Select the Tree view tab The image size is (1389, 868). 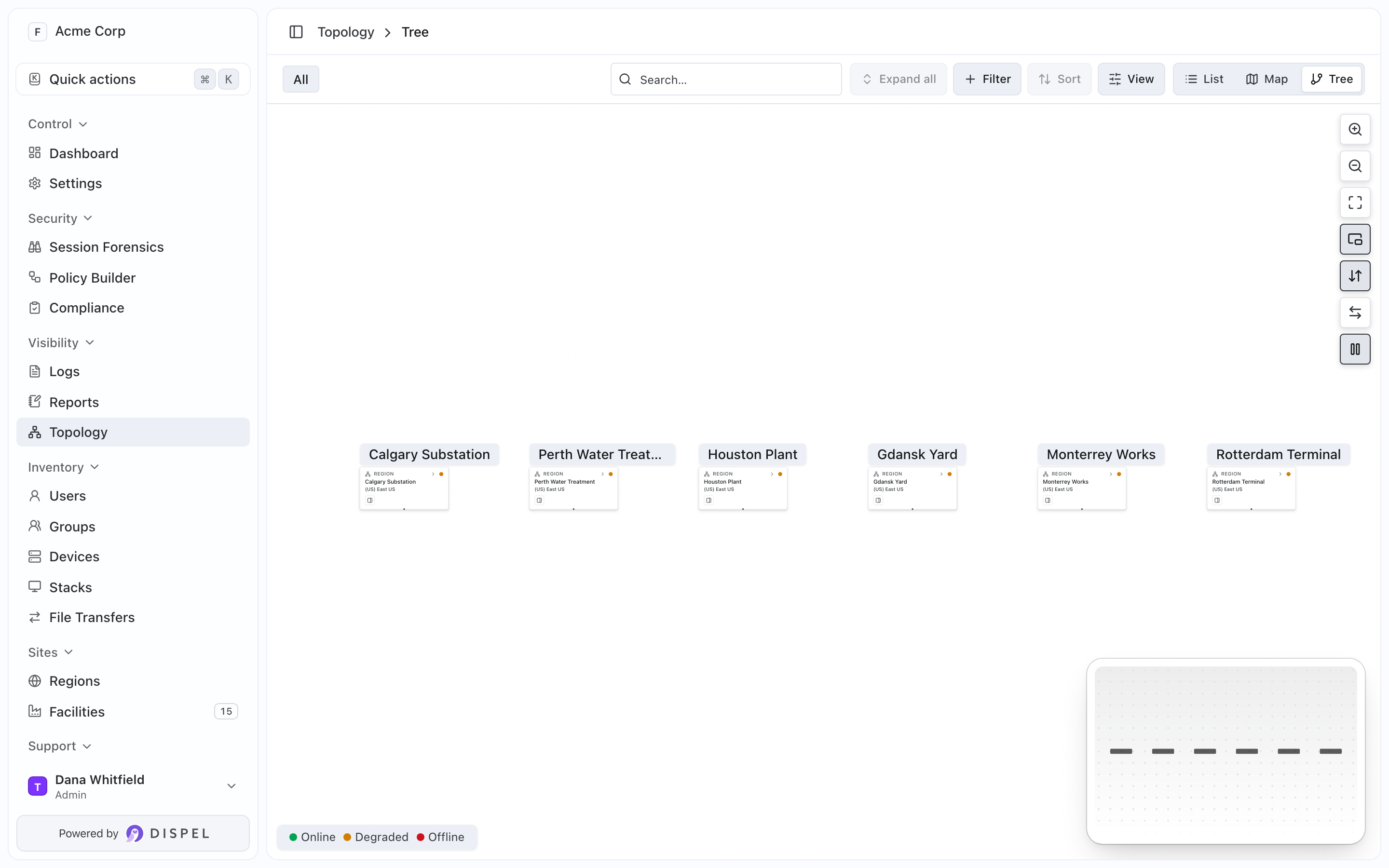pos(1332,79)
